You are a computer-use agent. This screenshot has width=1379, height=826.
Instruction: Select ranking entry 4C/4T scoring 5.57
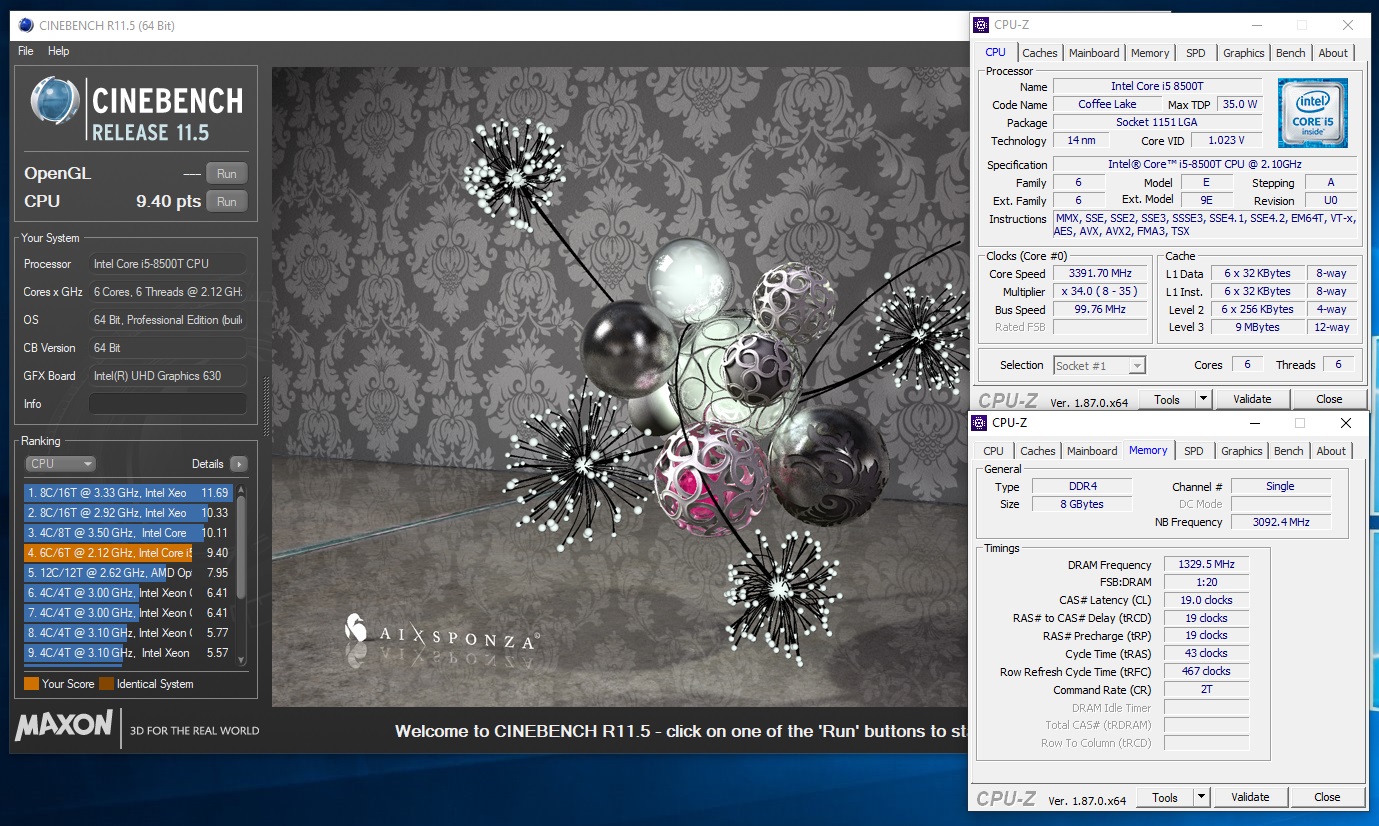coord(129,653)
